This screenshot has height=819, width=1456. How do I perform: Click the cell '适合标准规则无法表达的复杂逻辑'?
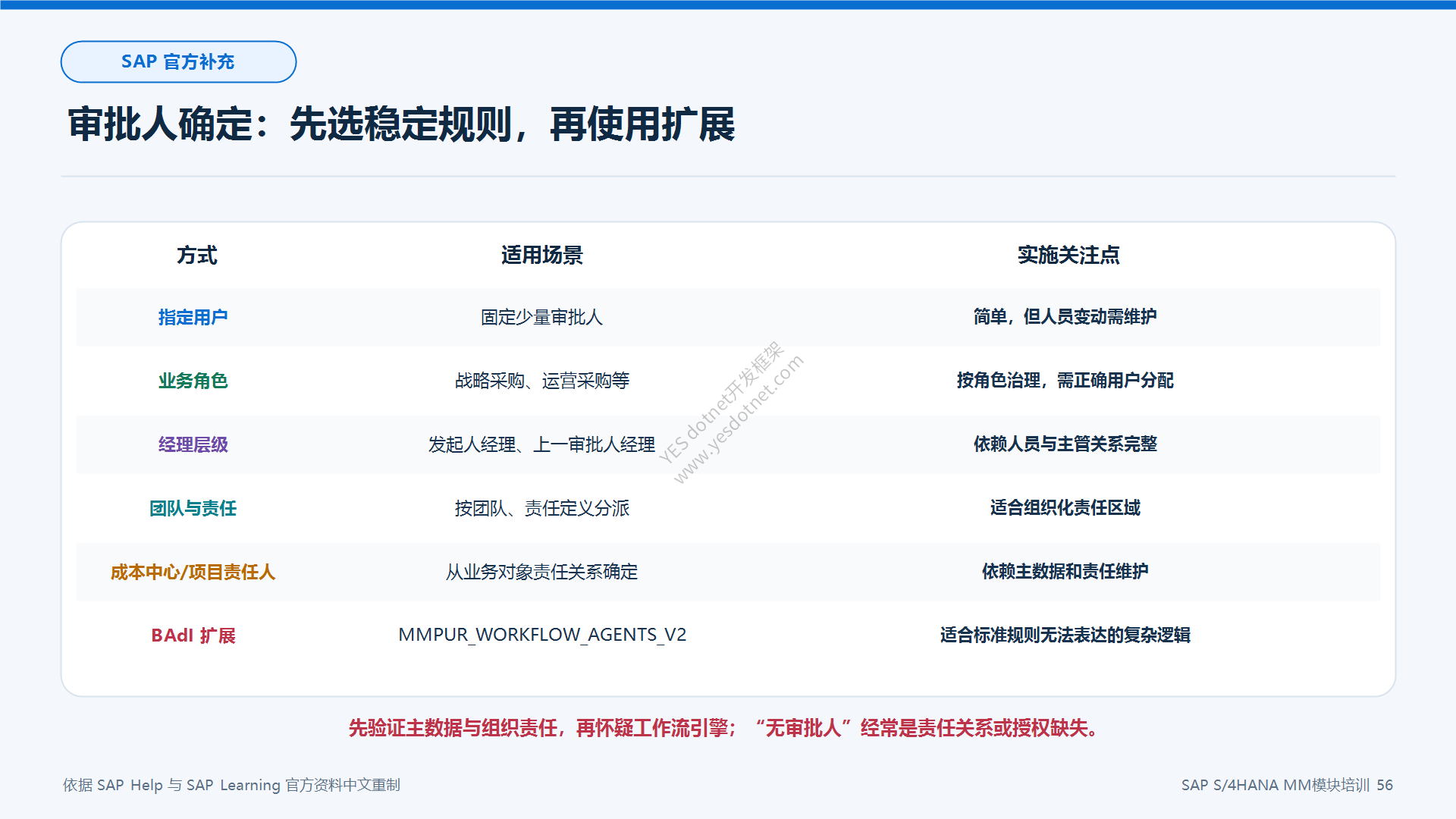tap(1065, 635)
